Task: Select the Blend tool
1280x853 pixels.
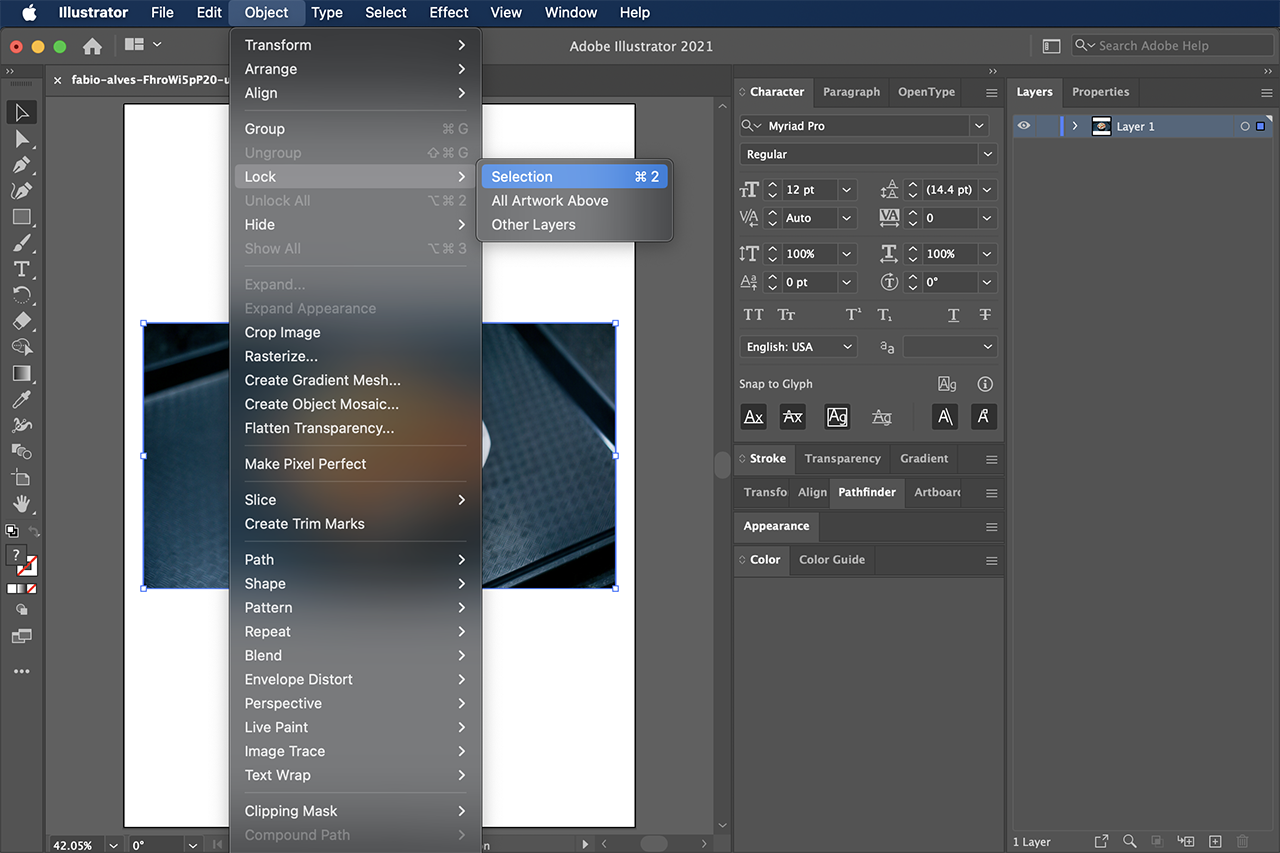Action: point(21,451)
